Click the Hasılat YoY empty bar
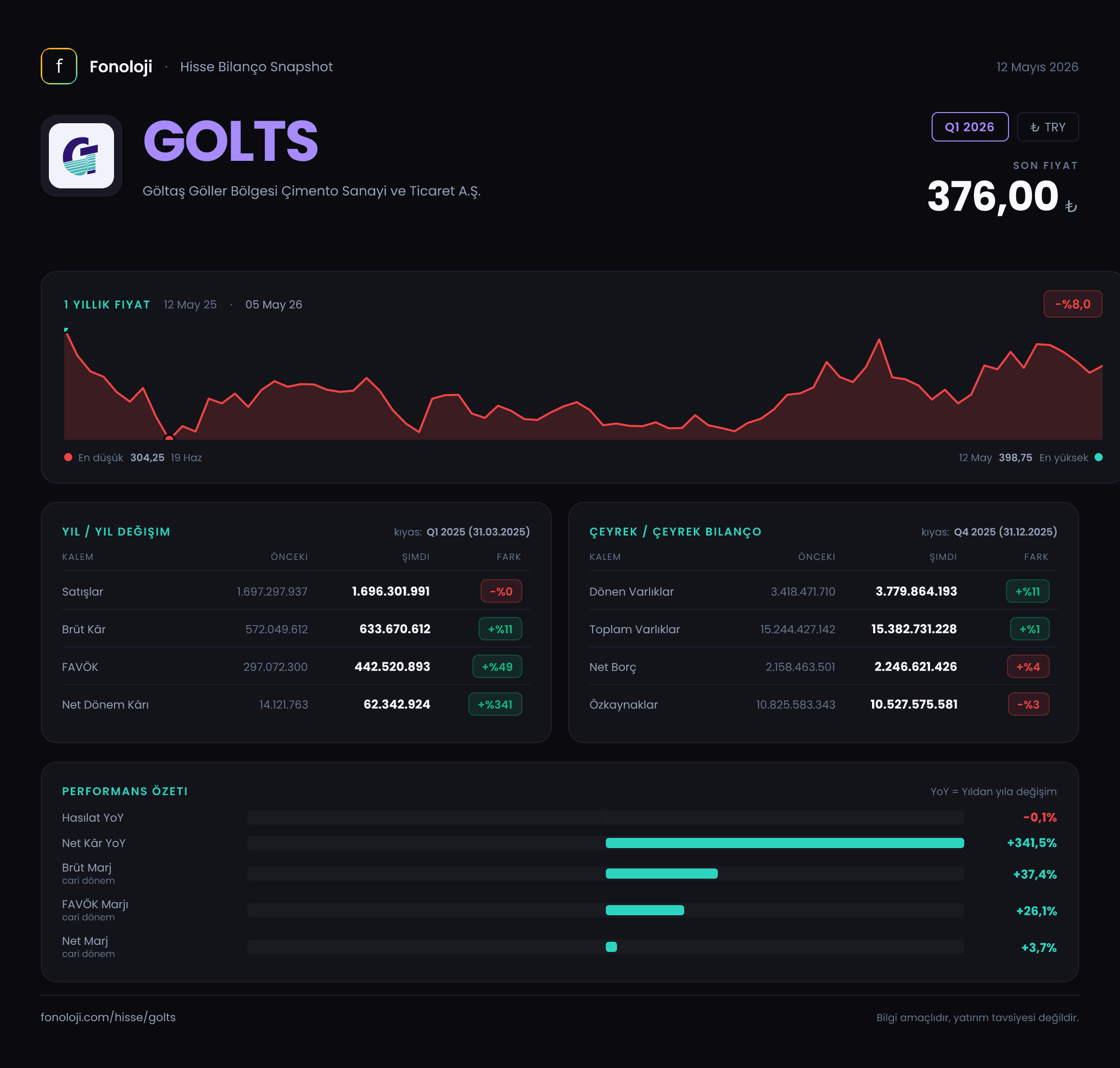This screenshot has height=1068, width=1120. coord(606,818)
